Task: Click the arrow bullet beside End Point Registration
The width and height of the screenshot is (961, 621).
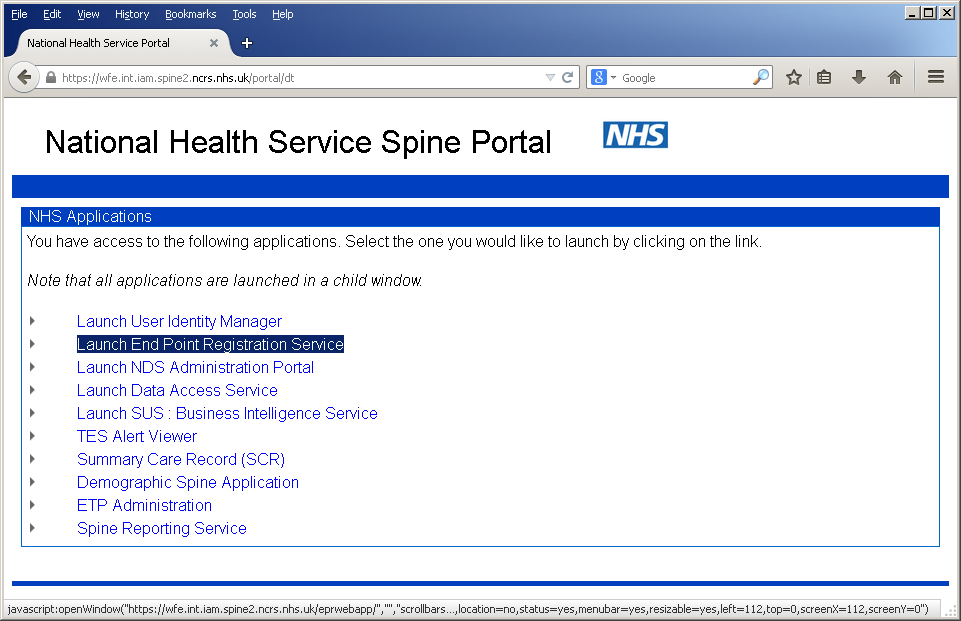Action: pyautogui.click(x=32, y=344)
